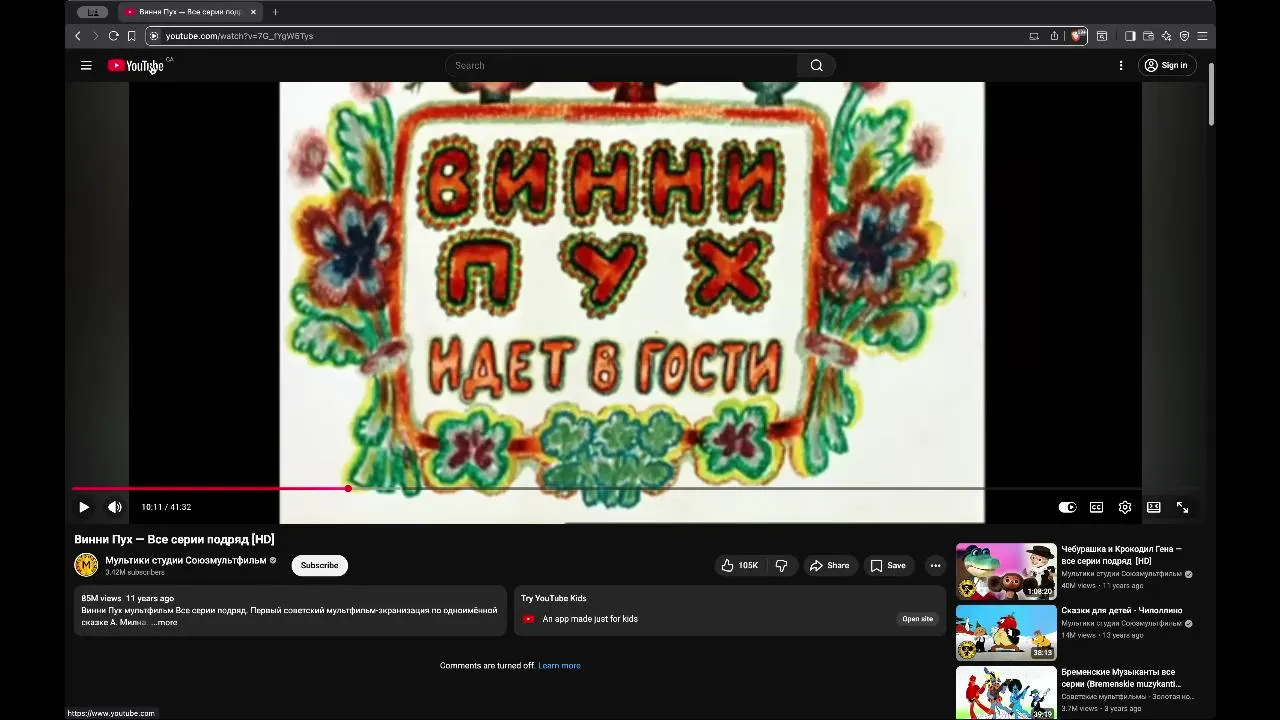
Task: Click the YouTube Kids icon
Action: pyautogui.click(x=529, y=619)
